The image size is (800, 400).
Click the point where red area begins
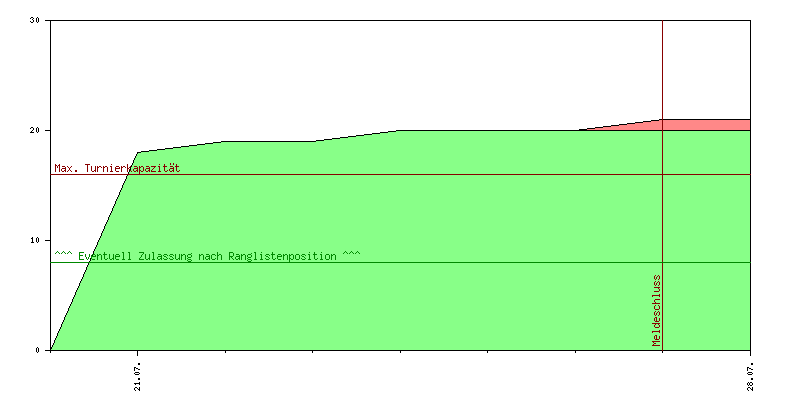(579, 130)
